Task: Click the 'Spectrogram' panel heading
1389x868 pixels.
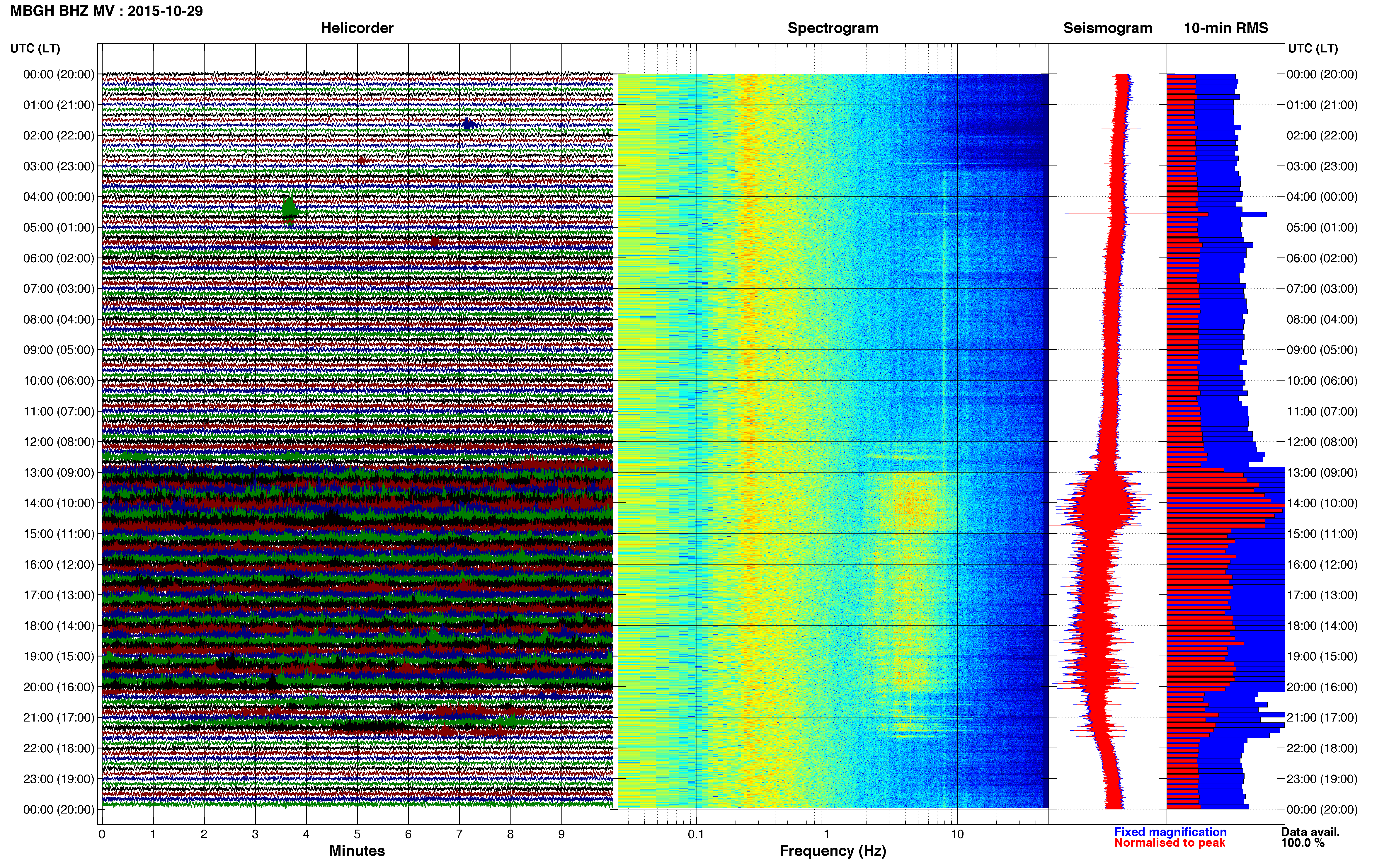Action: click(x=833, y=28)
